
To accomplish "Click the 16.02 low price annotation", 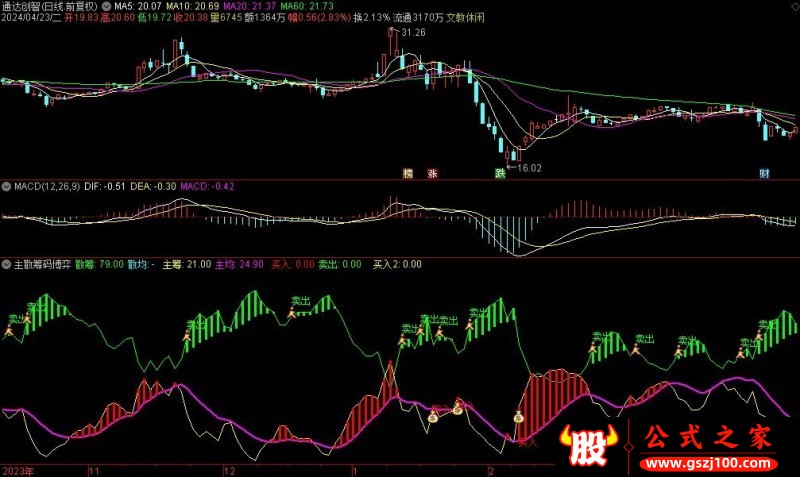I will pyautogui.click(x=530, y=168).
